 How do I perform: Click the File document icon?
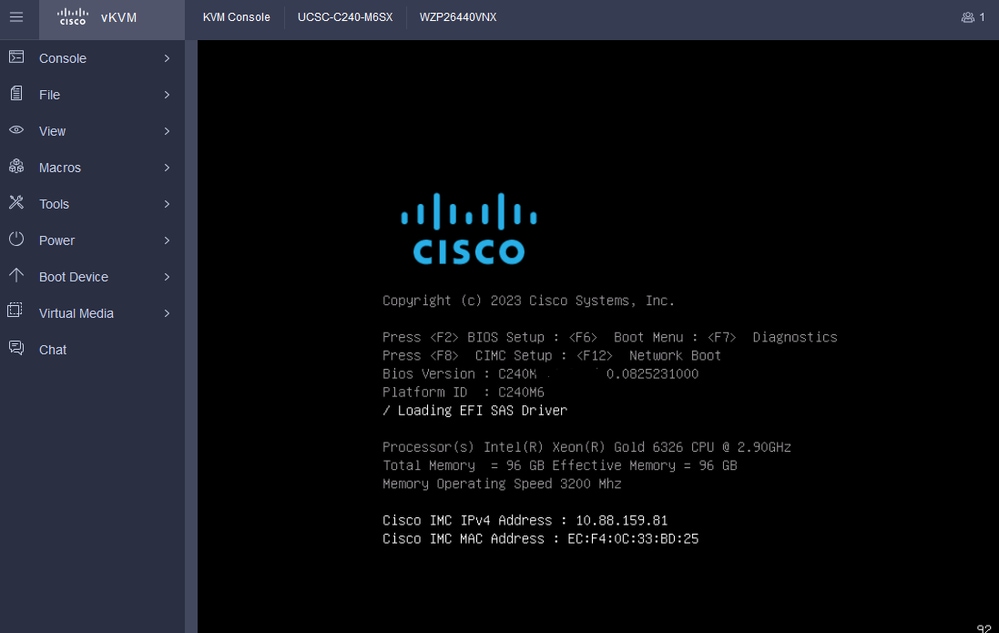[17, 94]
